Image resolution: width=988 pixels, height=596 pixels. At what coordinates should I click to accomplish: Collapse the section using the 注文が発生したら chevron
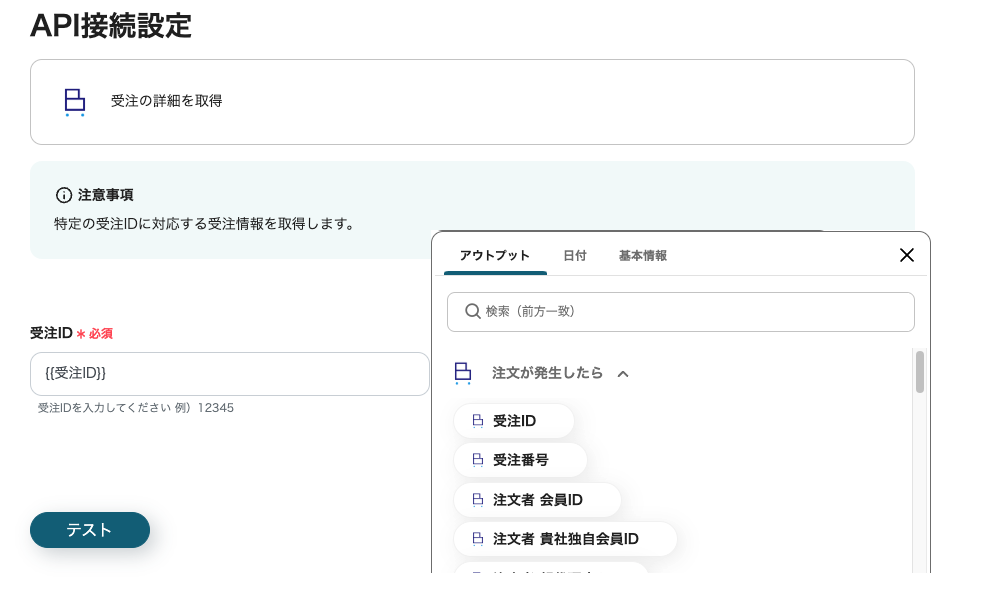point(623,374)
